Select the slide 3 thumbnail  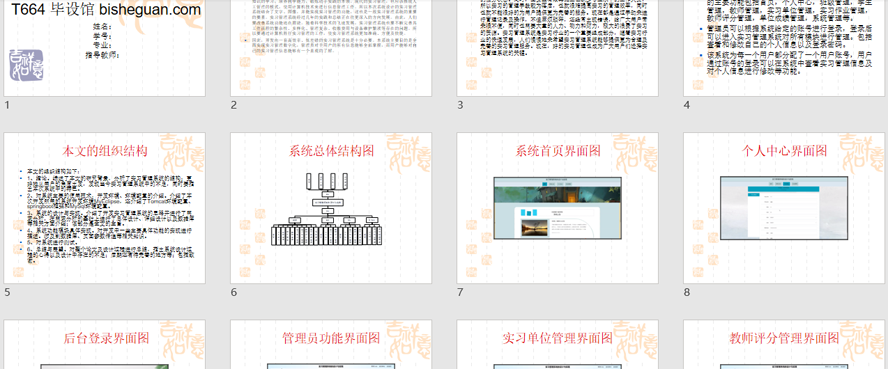tap(558, 48)
